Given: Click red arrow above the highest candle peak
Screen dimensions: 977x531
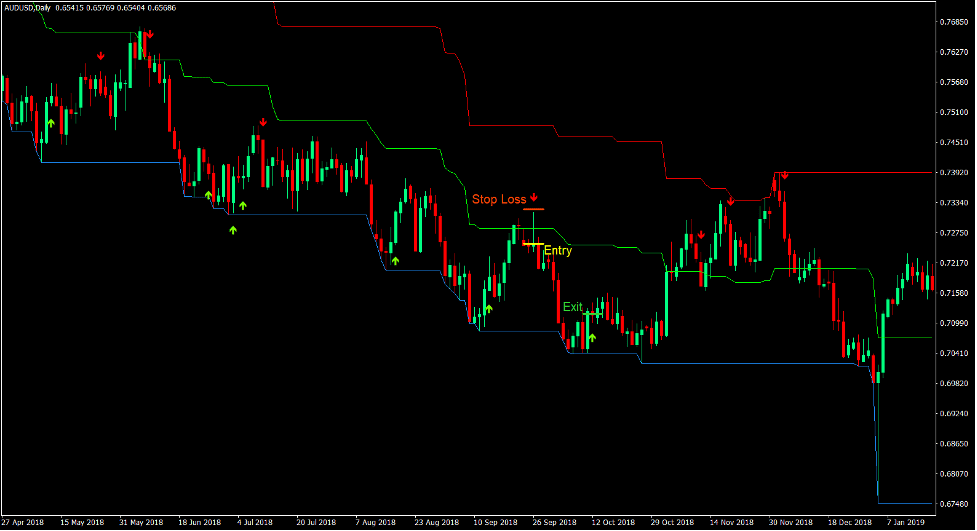Looking at the screenshot, I should pos(149,34).
